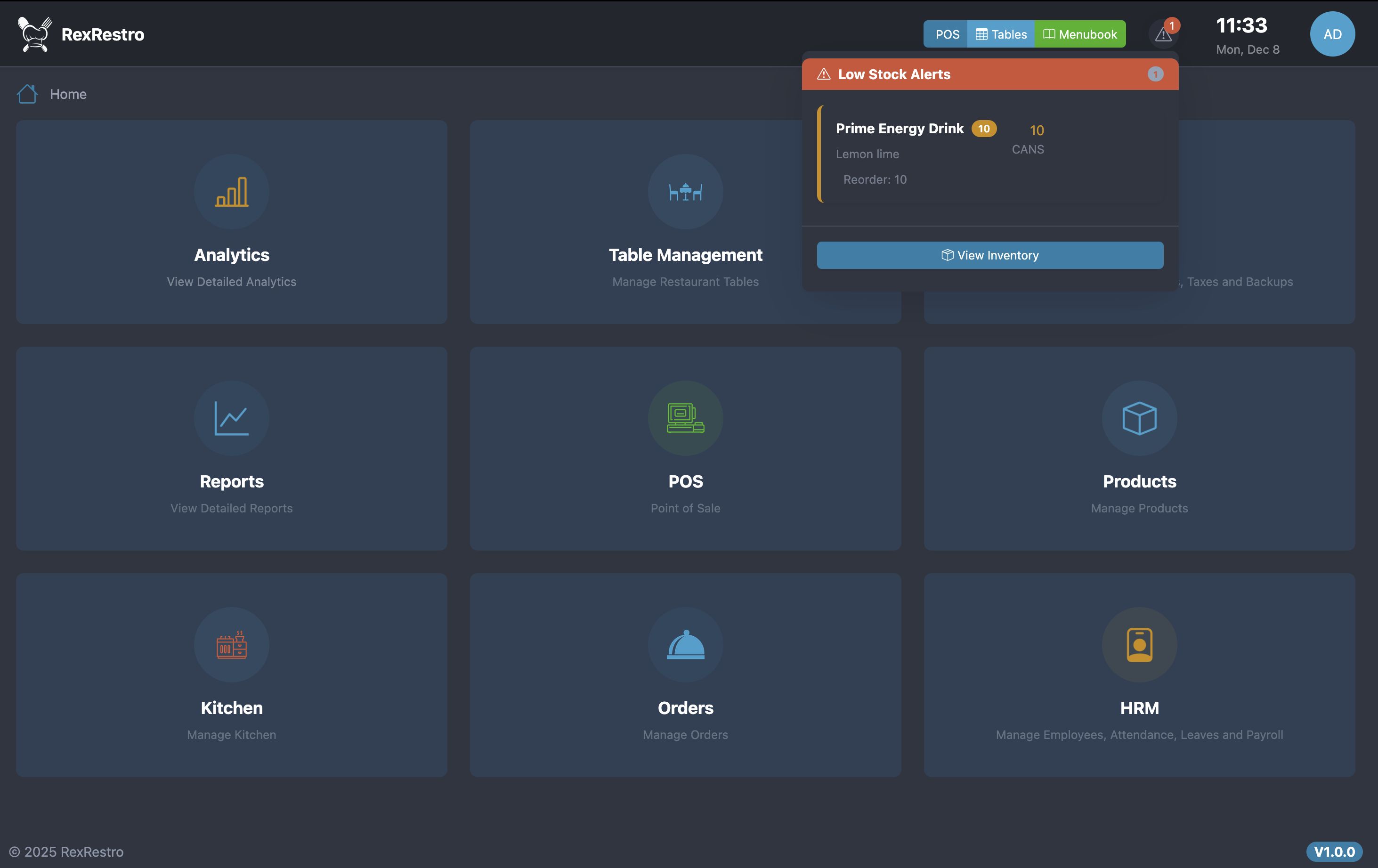
Task: Open the HRM badge icon
Action: (x=1139, y=645)
